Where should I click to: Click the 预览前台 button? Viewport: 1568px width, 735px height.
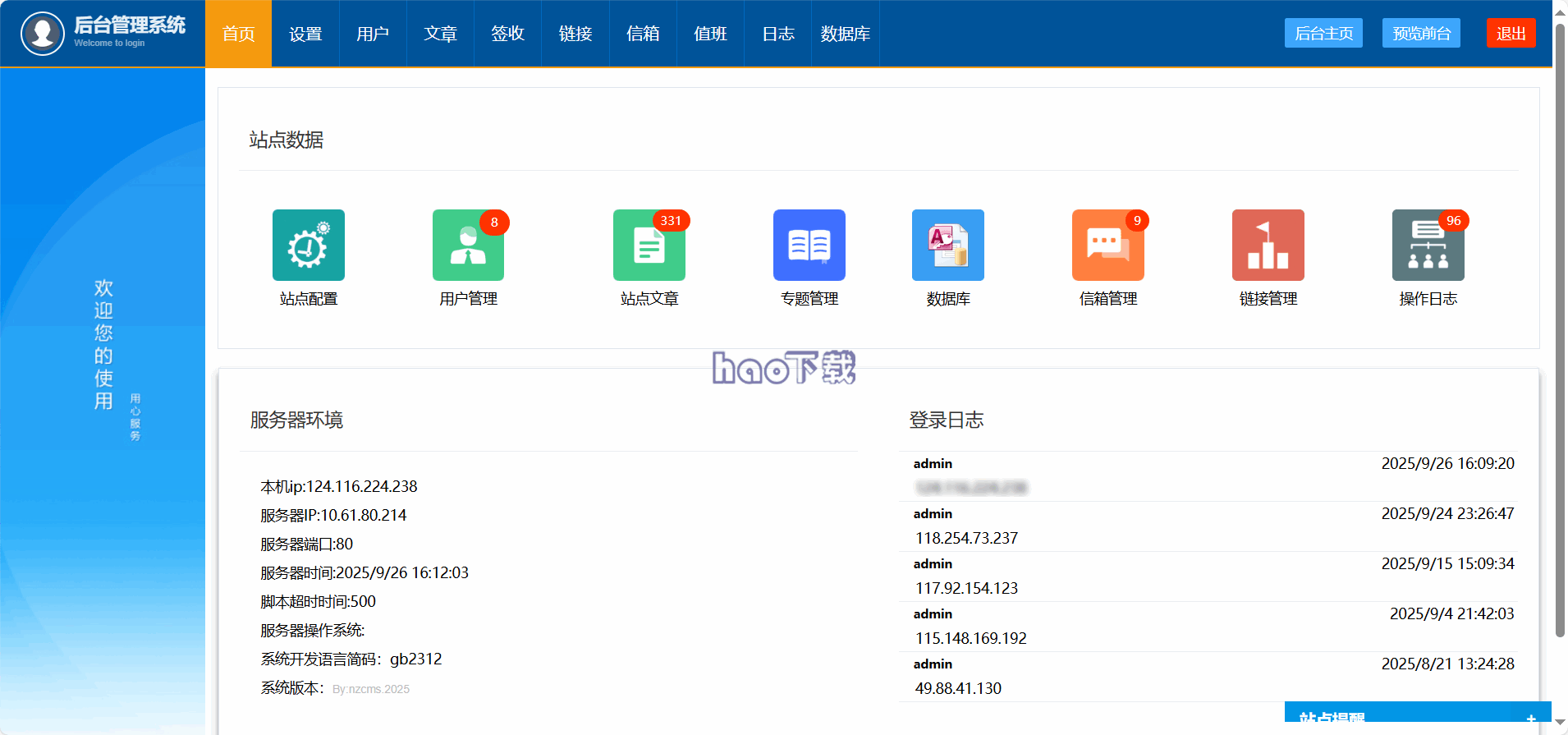[1421, 33]
